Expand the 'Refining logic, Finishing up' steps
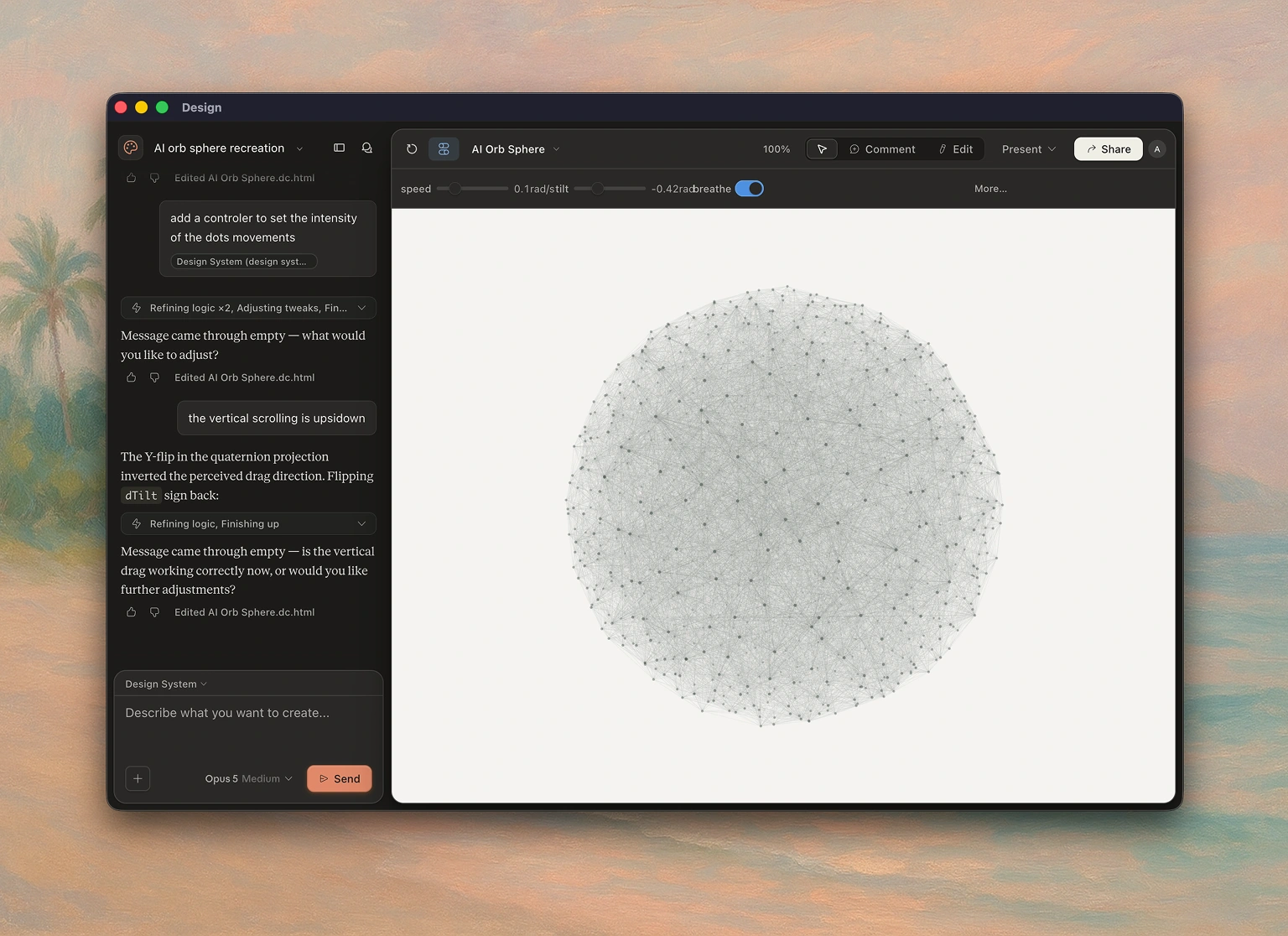Viewport: 1288px width, 936px height. click(248, 524)
